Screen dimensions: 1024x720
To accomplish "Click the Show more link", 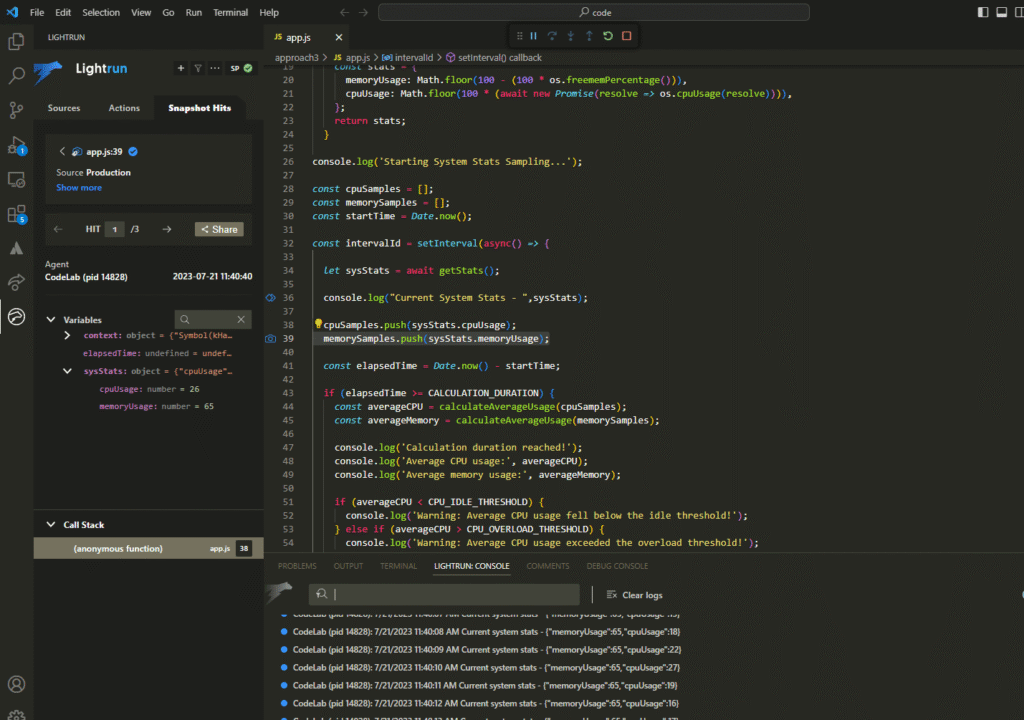I will point(79,187).
